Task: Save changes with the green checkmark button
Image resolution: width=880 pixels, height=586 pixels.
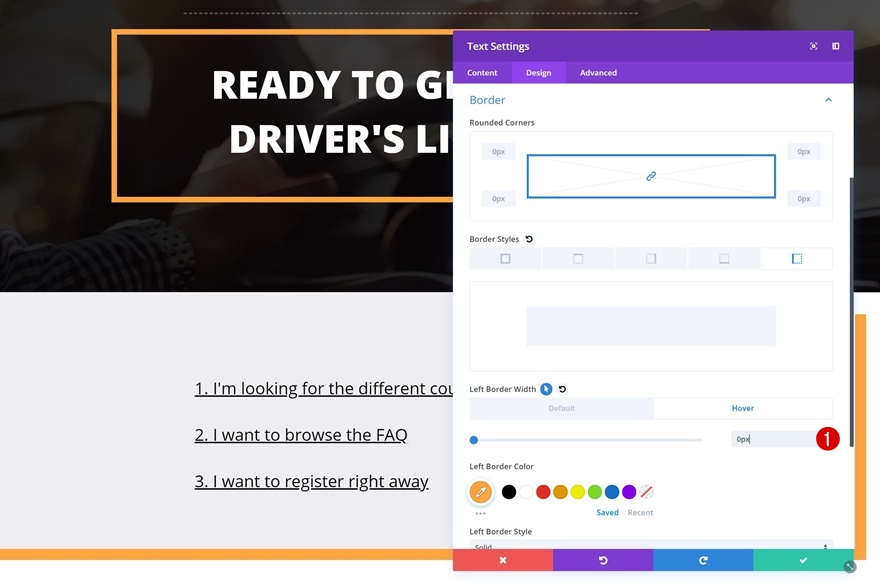Action: pyautogui.click(x=803, y=560)
